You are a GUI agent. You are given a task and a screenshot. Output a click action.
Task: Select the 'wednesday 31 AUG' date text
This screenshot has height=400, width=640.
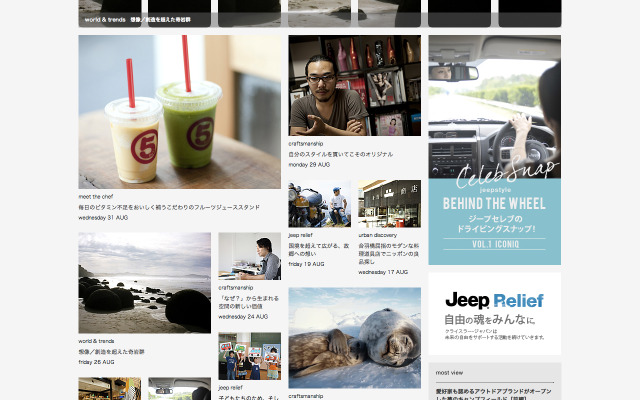tap(103, 218)
